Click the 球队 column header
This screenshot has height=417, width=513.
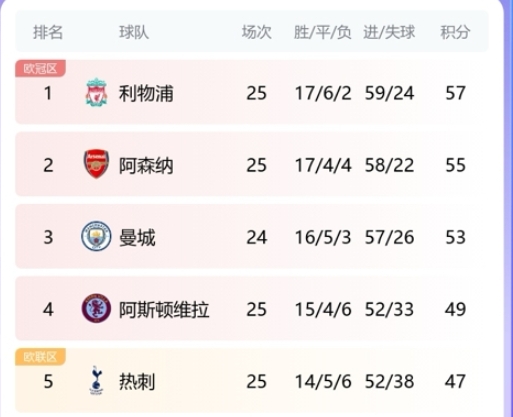click(x=134, y=32)
